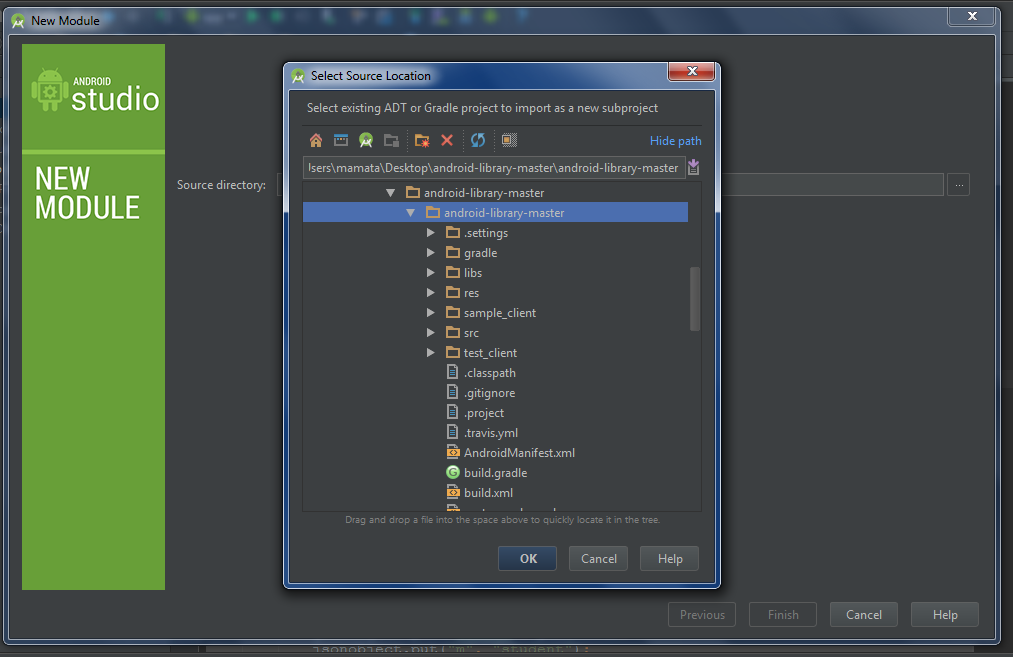Click the red Delete icon
The height and width of the screenshot is (657, 1013).
click(x=446, y=140)
